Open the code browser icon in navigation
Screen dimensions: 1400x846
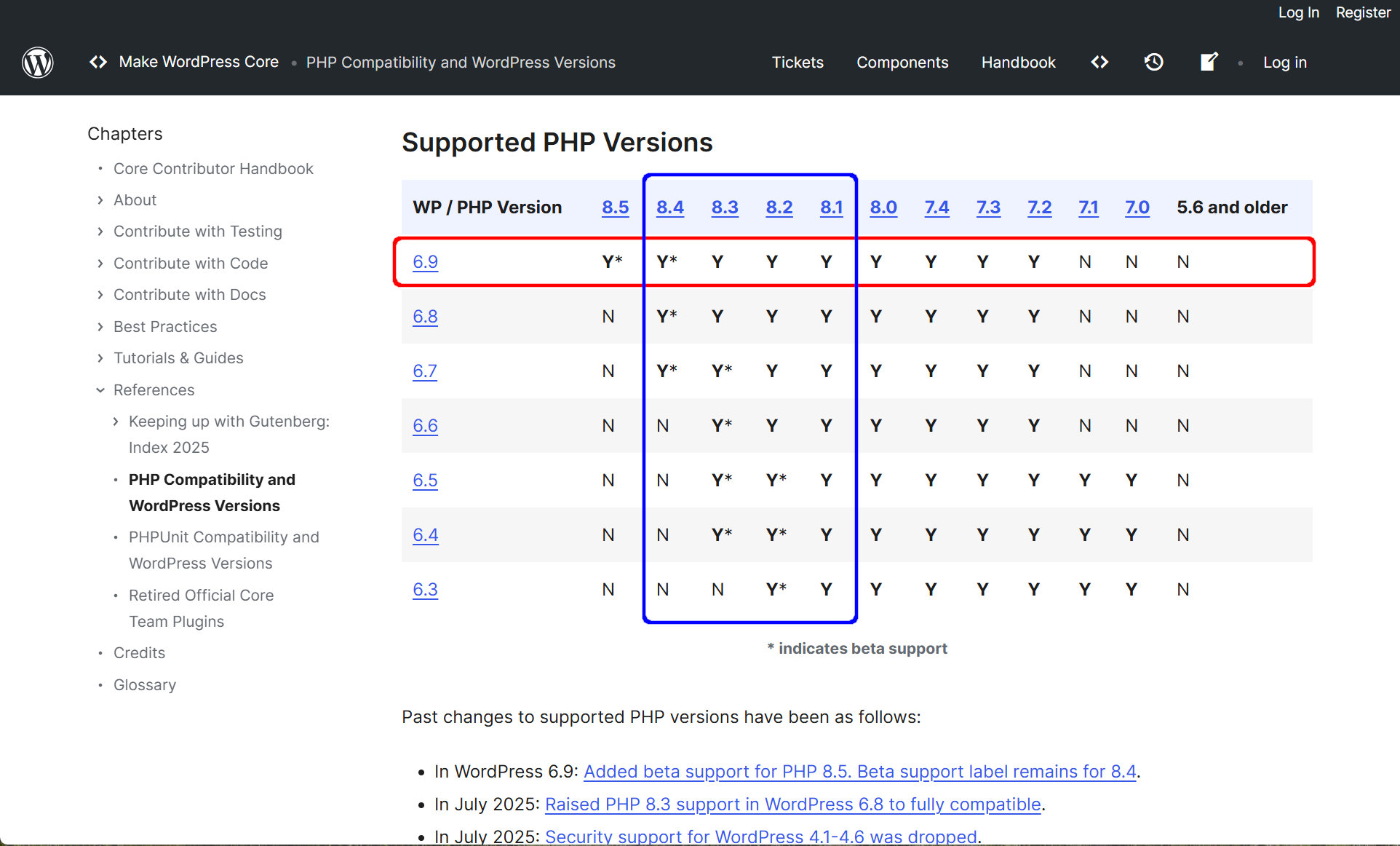tap(1099, 63)
